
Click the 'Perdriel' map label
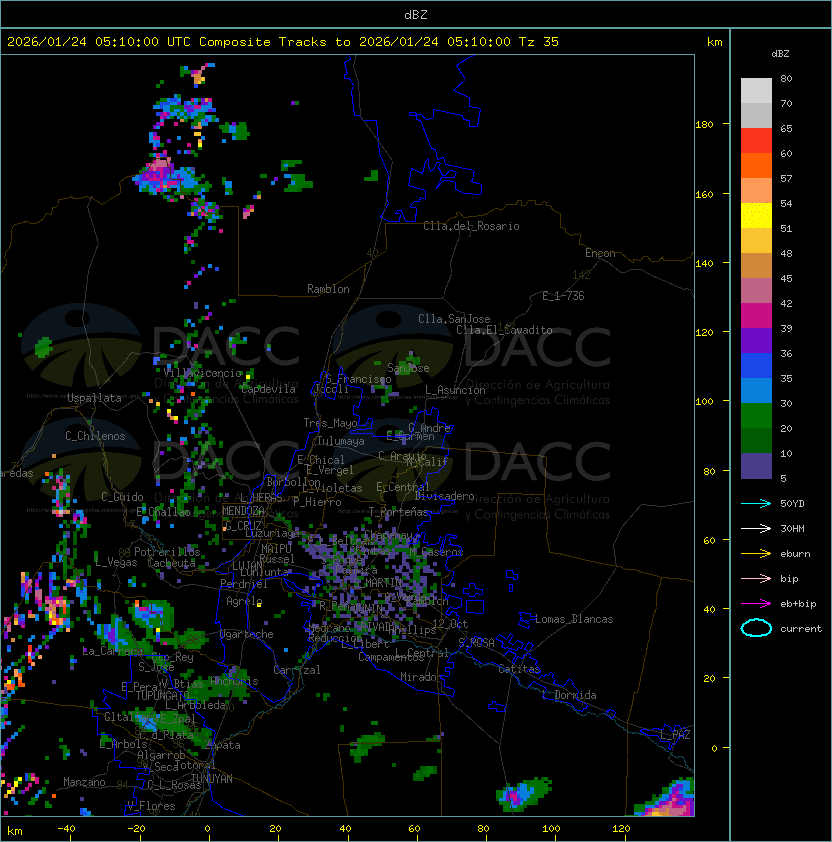pyautogui.click(x=244, y=584)
